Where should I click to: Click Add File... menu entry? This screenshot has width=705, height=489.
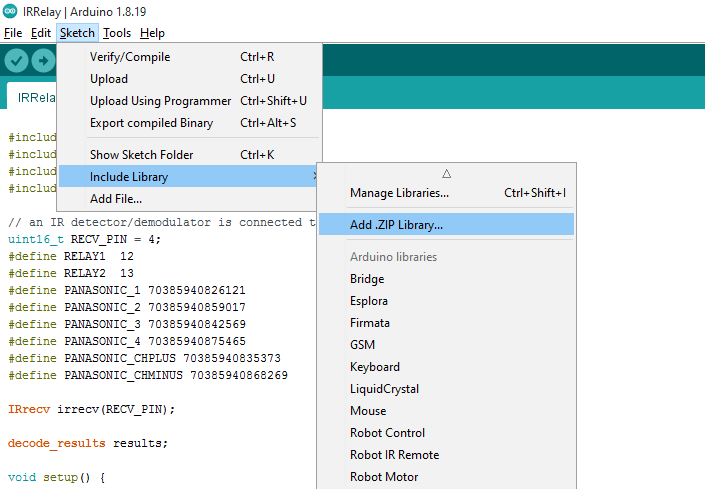coord(116,199)
